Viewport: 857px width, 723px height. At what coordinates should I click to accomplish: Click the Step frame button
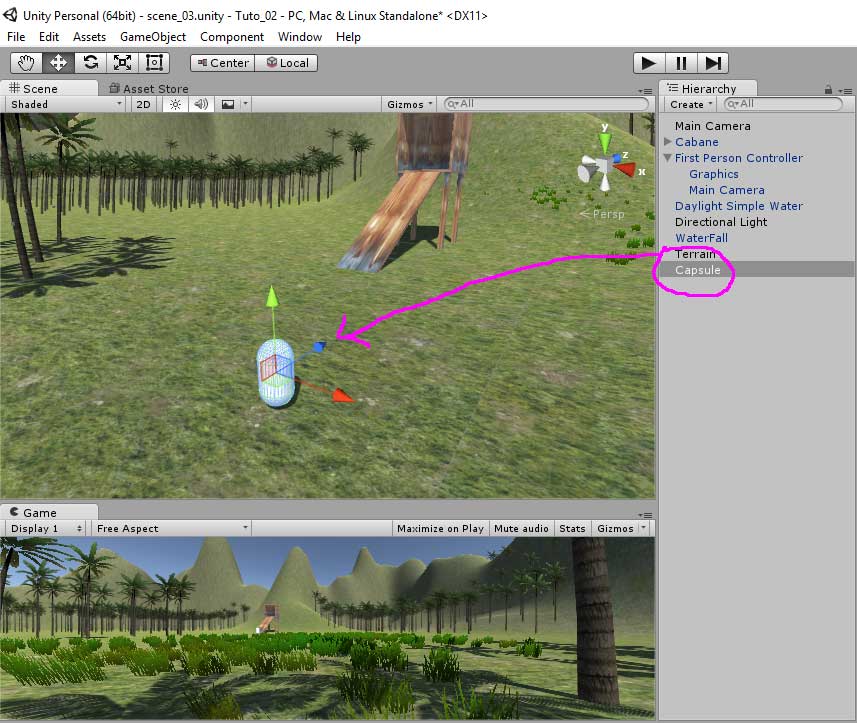point(713,62)
